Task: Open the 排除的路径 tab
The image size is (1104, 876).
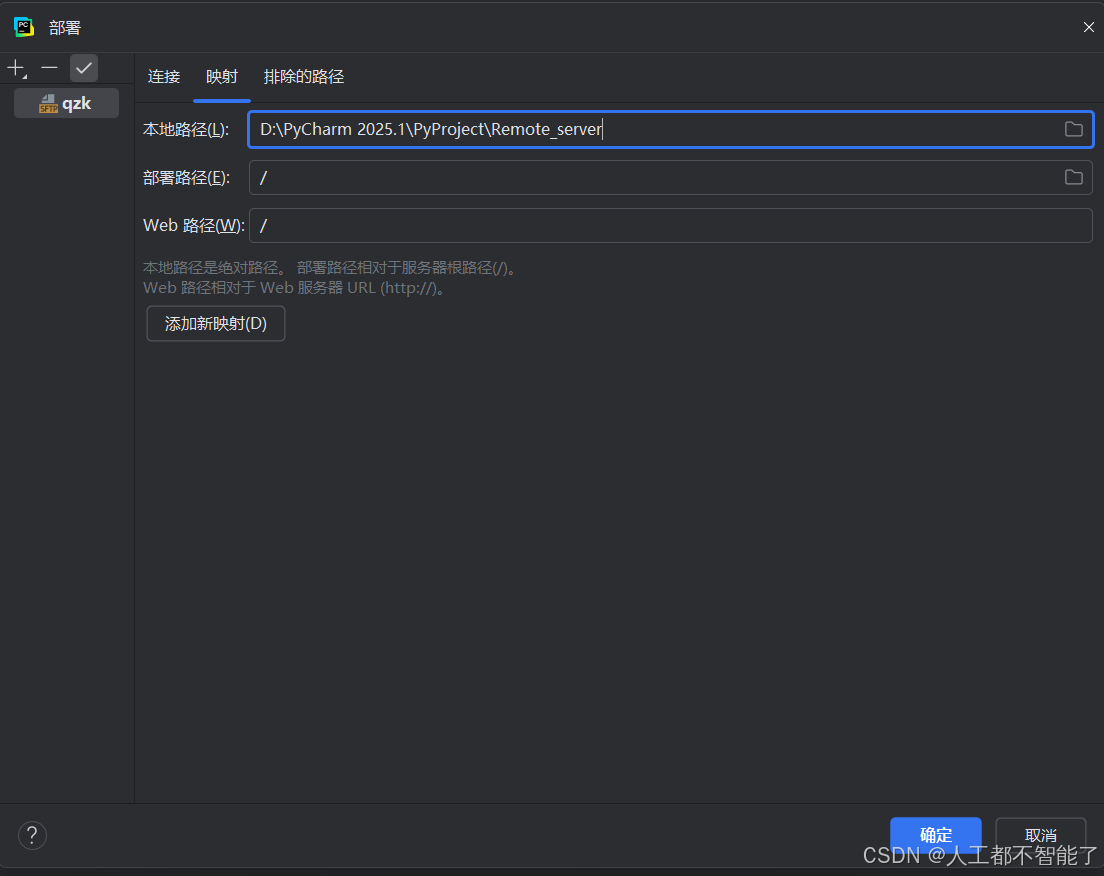Action: (304, 77)
